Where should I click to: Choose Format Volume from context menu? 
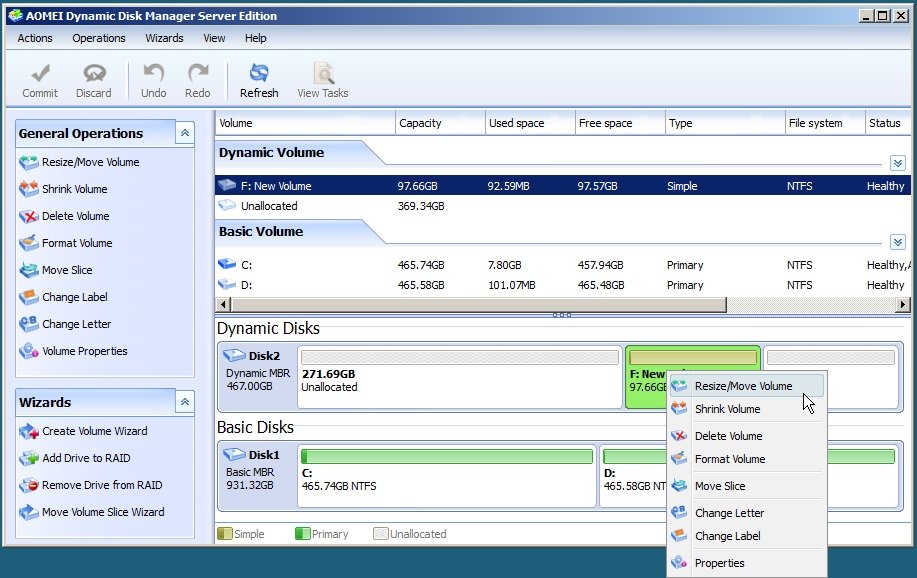730,459
